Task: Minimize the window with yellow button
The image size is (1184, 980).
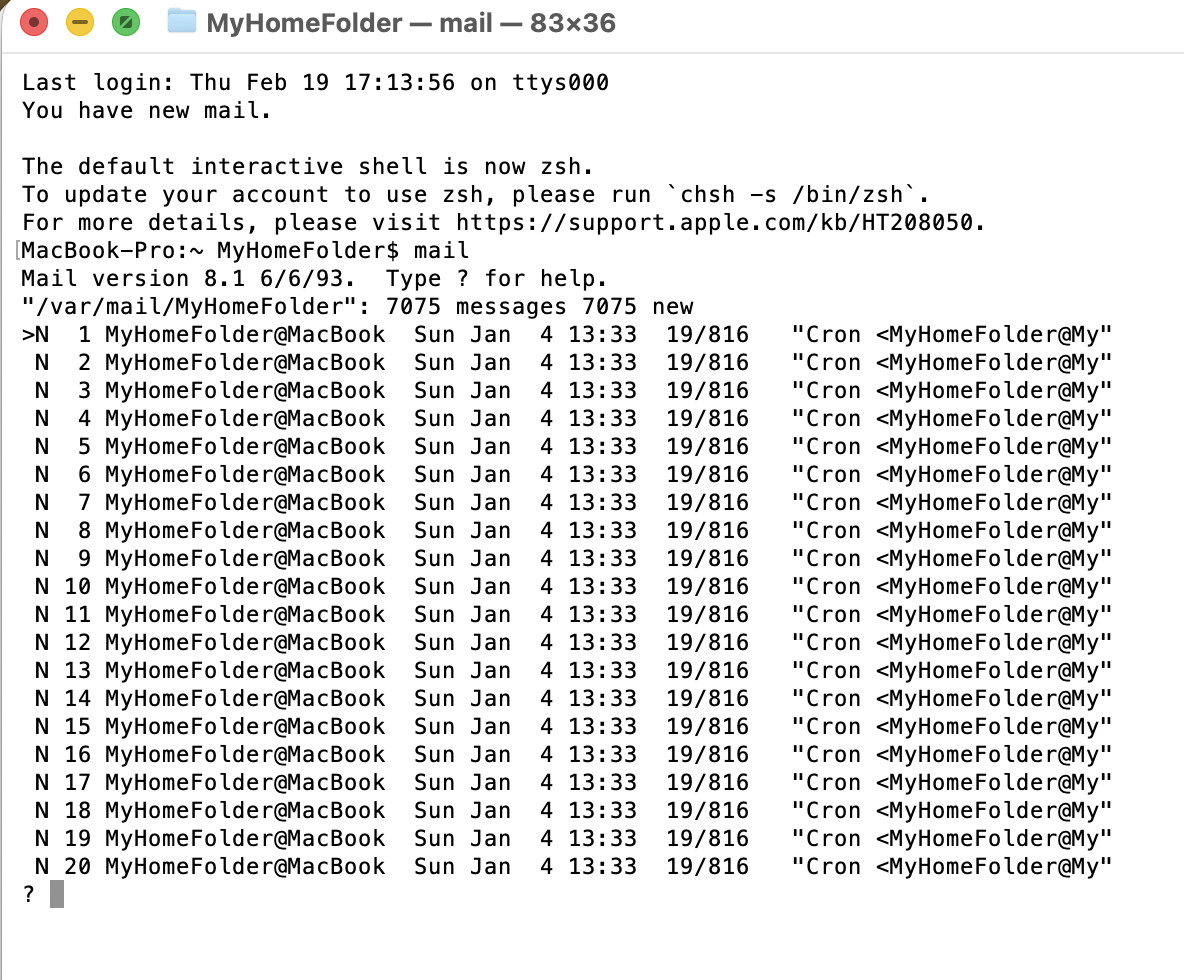Action: pyautogui.click(x=80, y=22)
